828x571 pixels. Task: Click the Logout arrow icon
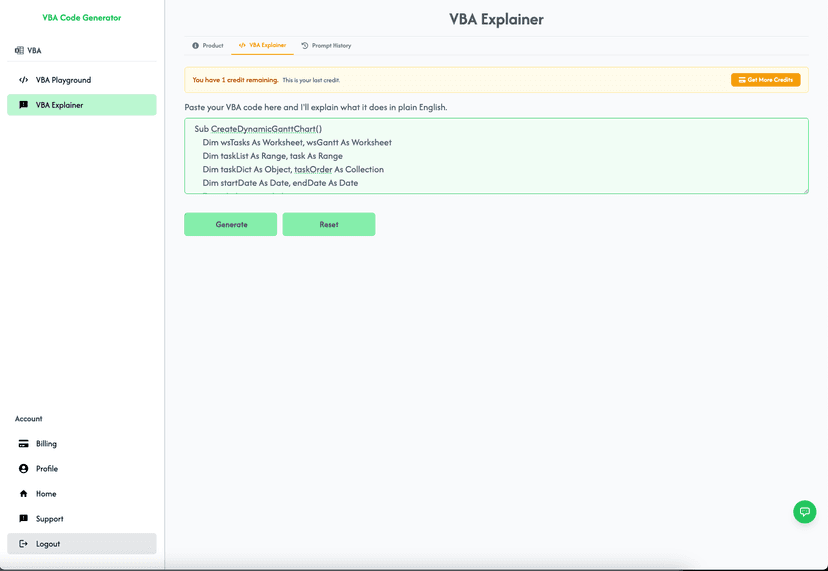coord(24,544)
